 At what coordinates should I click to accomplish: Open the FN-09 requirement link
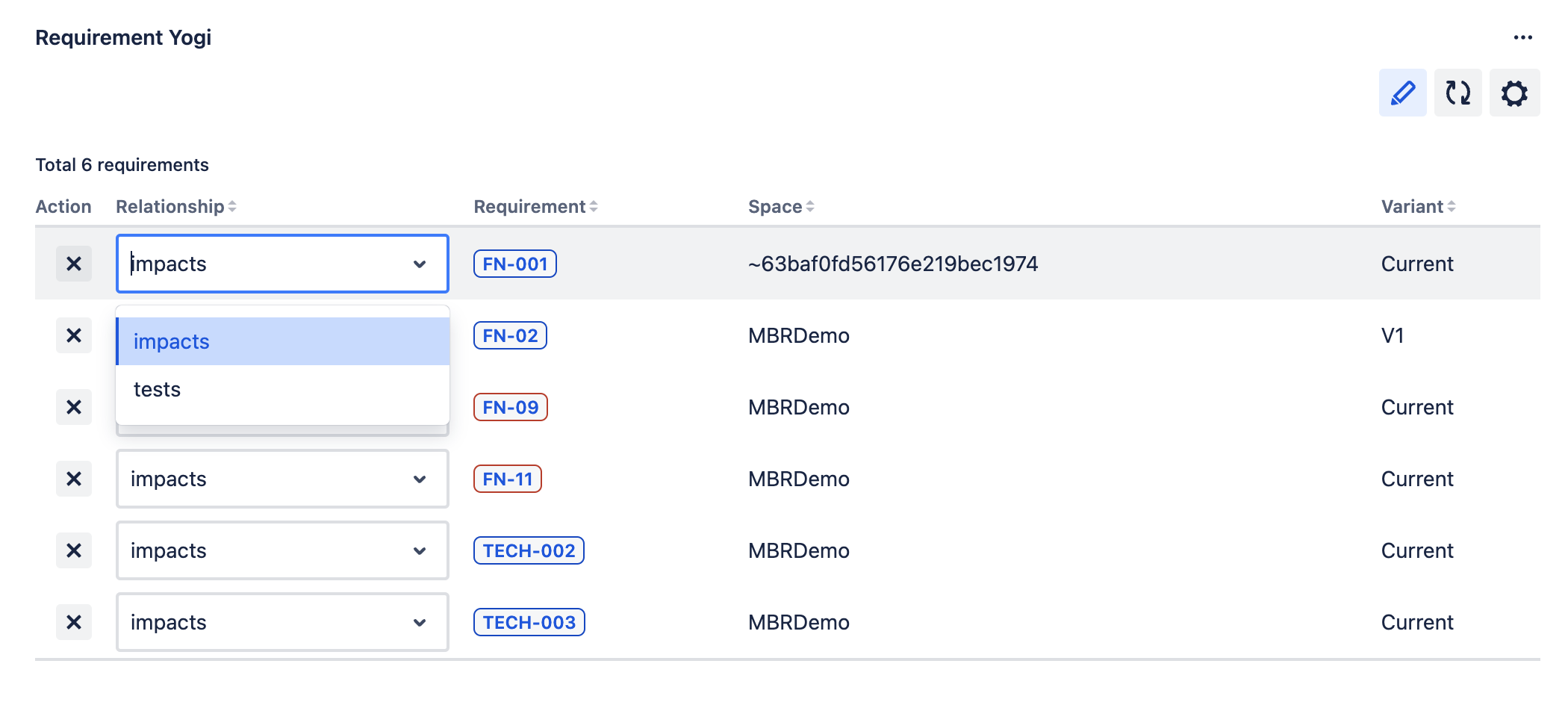coord(511,407)
